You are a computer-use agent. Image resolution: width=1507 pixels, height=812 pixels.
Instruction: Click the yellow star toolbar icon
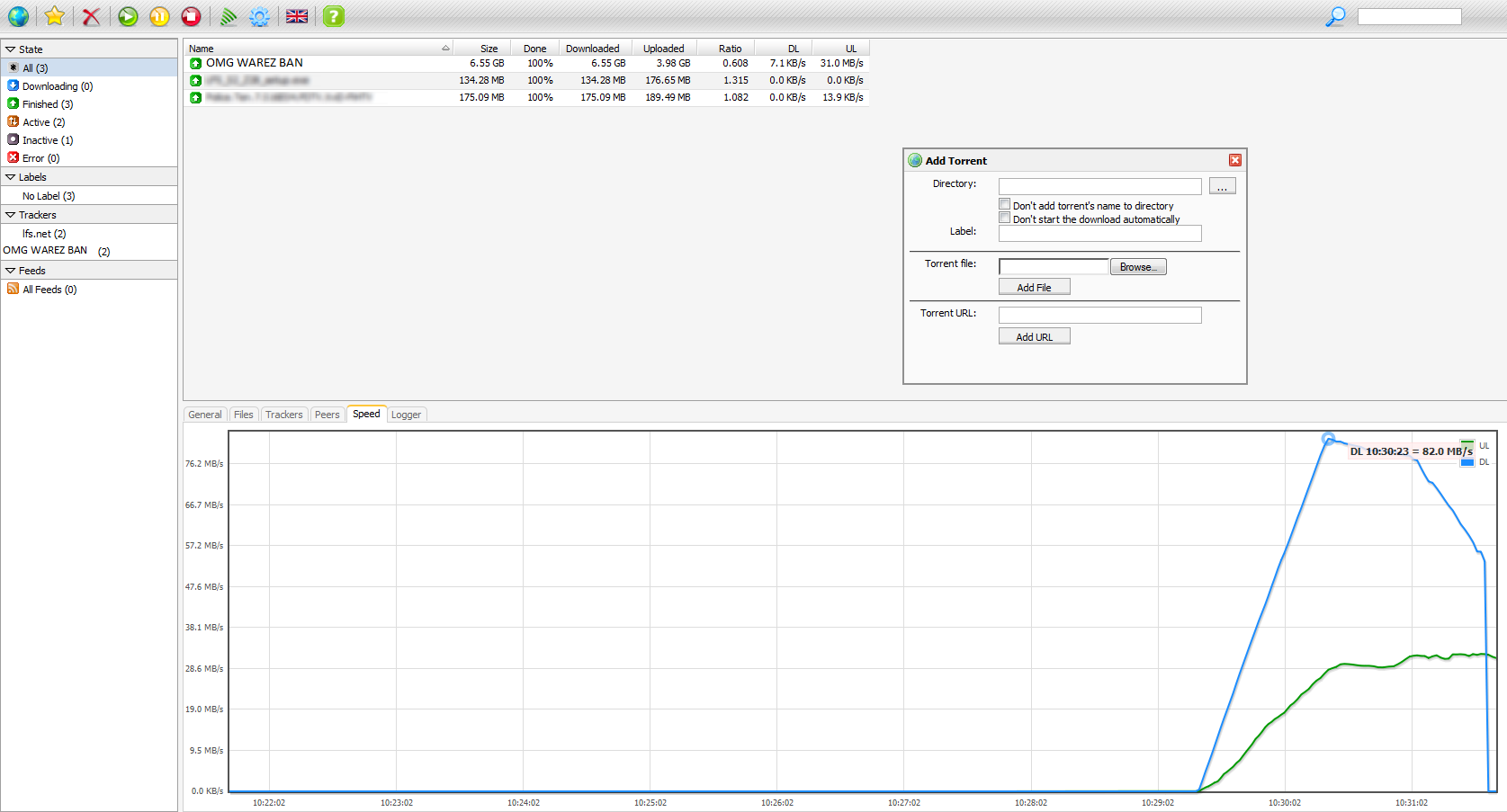pos(55,16)
